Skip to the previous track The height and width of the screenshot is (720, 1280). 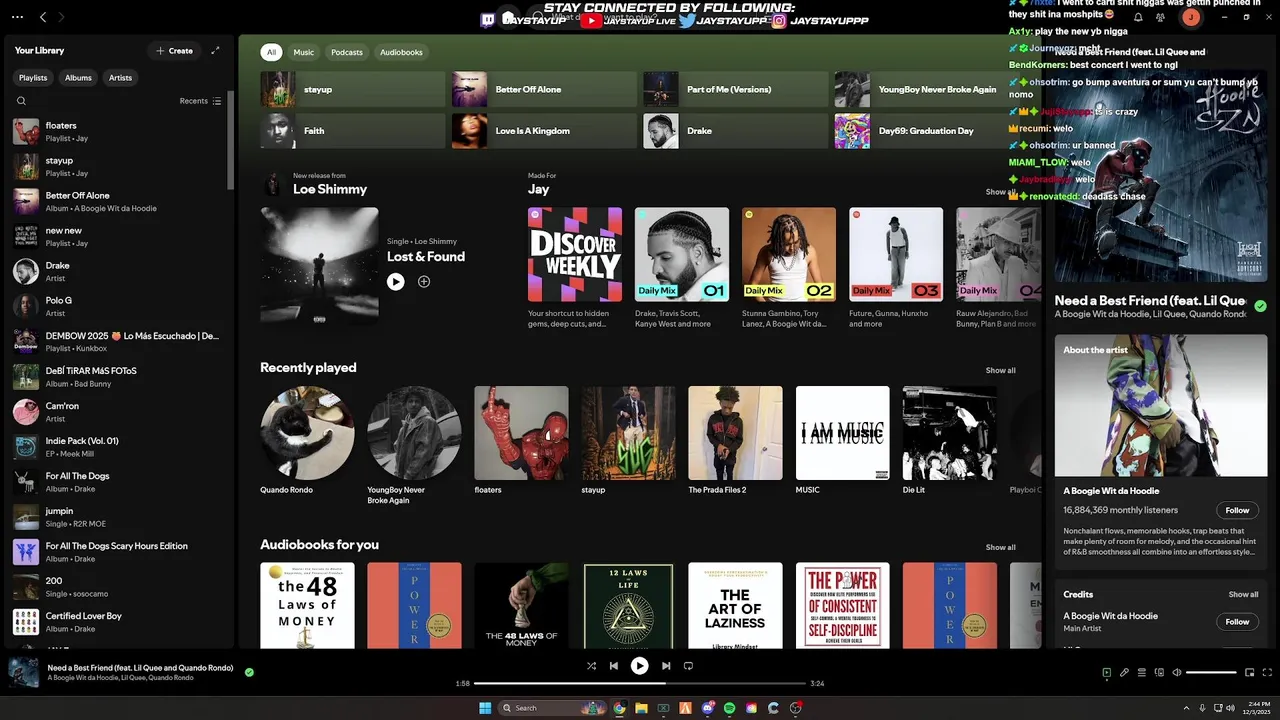pyautogui.click(x=614, y=666)
